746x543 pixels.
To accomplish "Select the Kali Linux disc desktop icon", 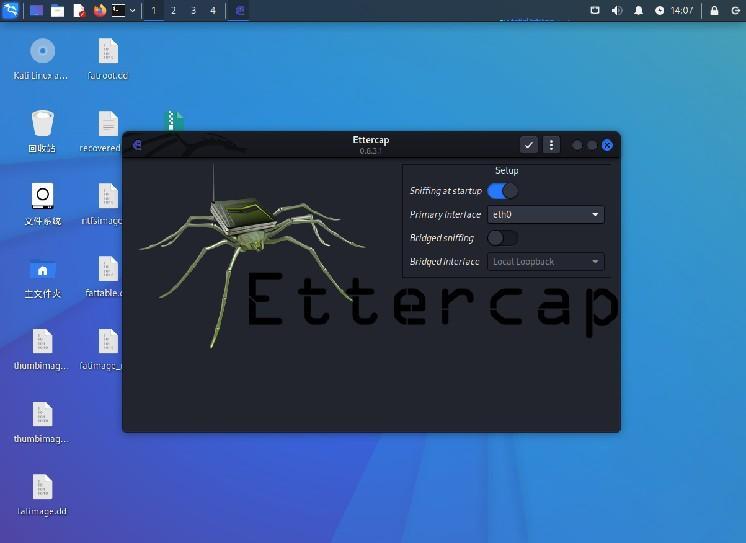I will coord(42,59).
